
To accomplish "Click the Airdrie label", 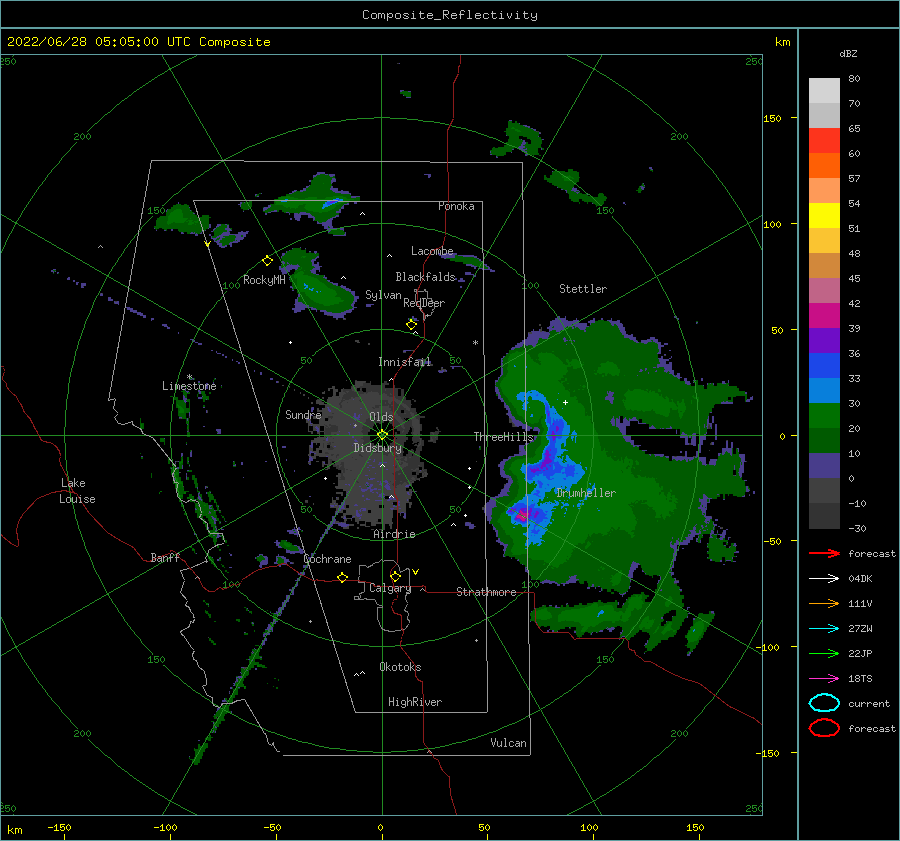I will (394, 534).
